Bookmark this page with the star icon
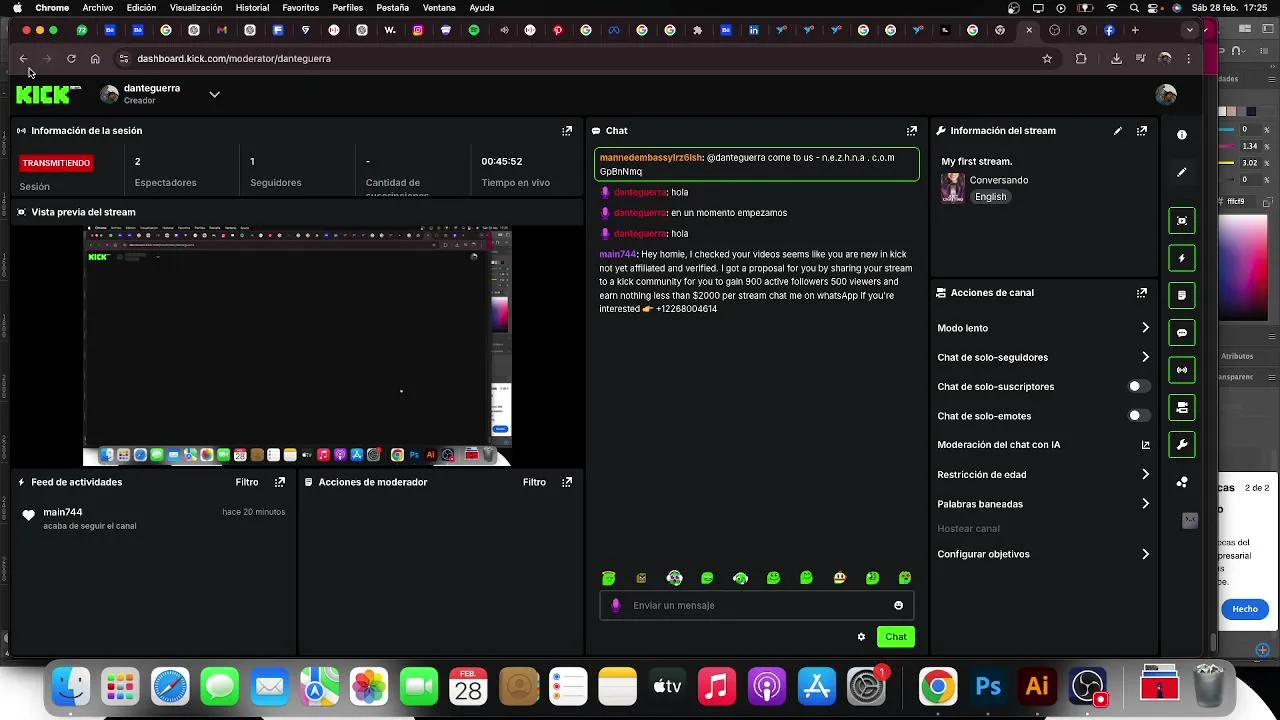Screen dimensions: 1280x720 [x=1047, y=59]
